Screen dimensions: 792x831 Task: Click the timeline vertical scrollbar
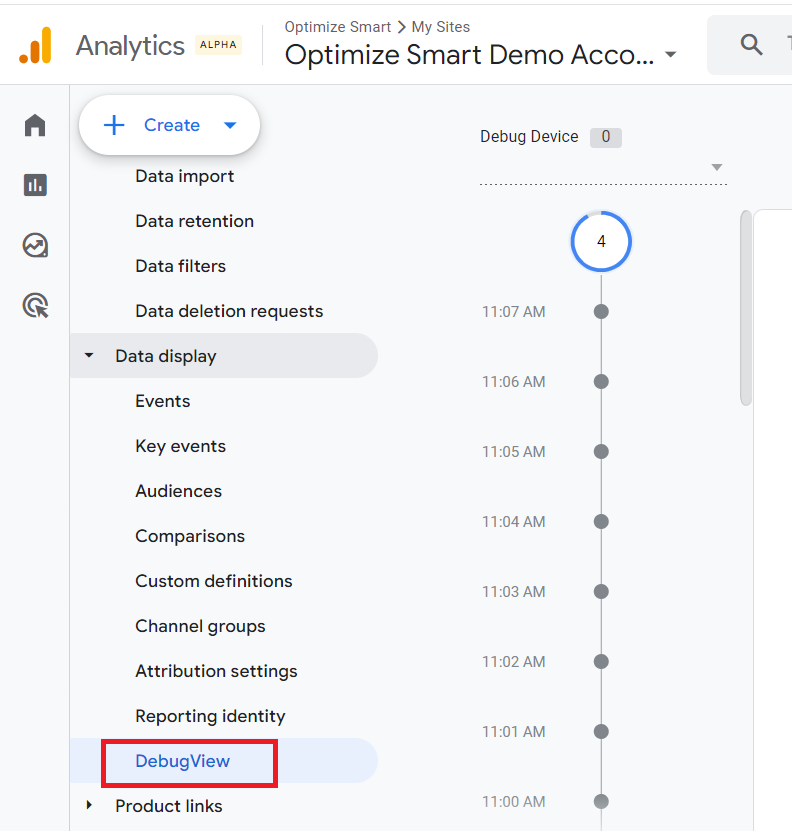click(x=746, y=308)
